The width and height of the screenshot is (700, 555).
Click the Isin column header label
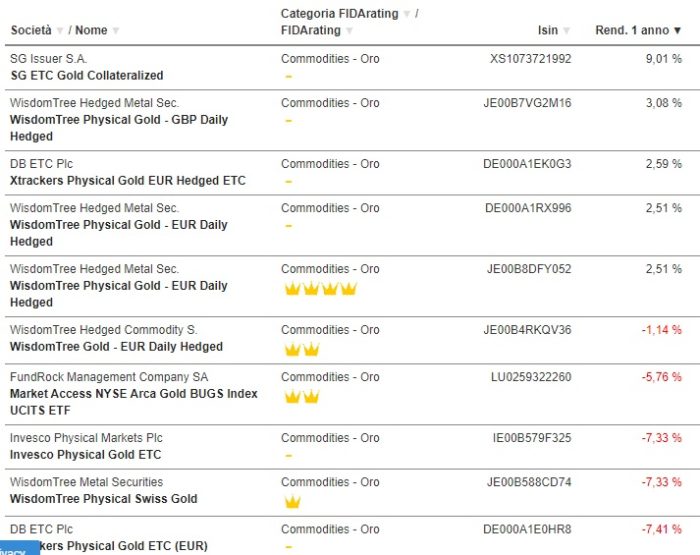tap(547, 31)
